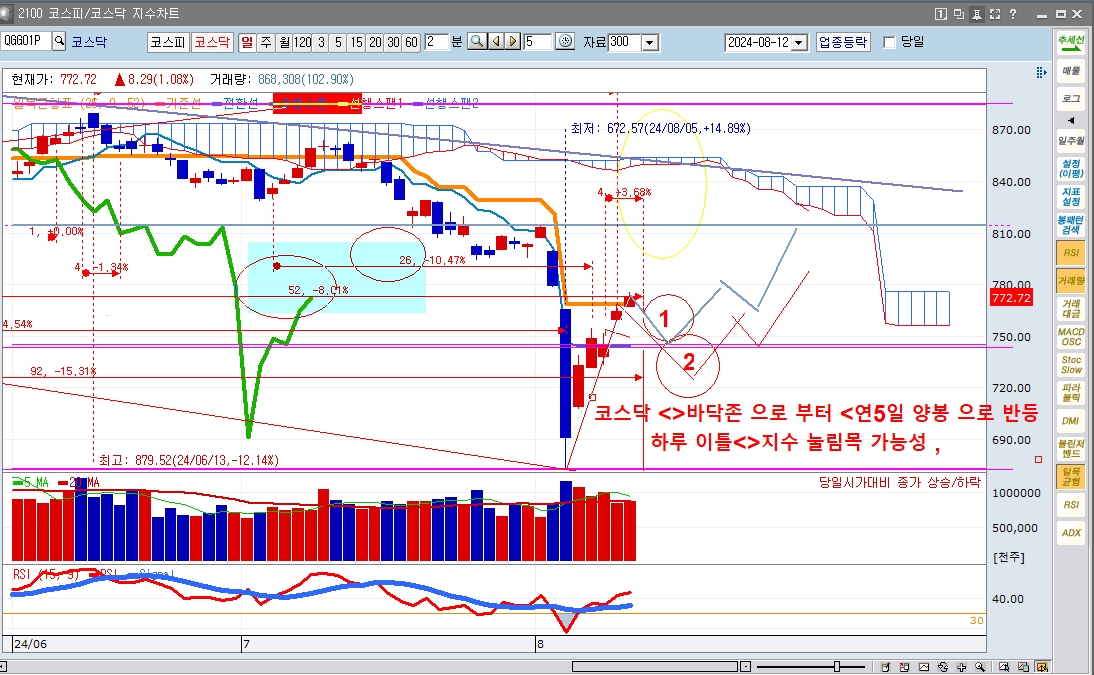The image size is (1094, 675).
Task: Click the app icon at title bar left
Action: (x=6, y=13)
